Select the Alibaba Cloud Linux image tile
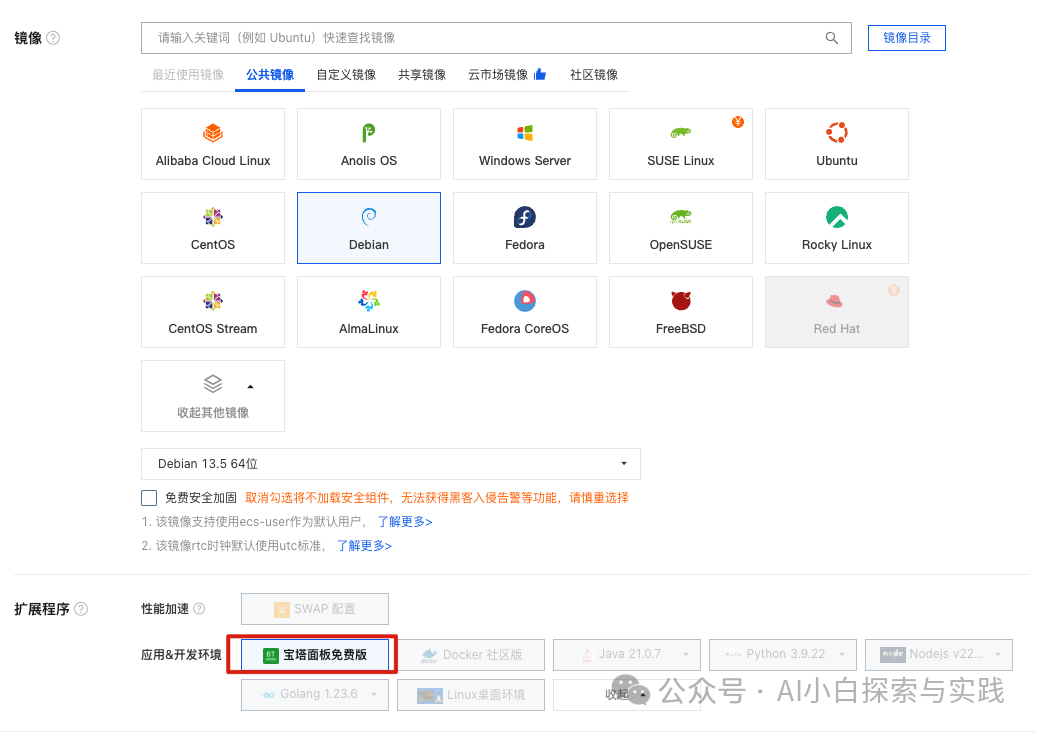Screen dimensions: 1037x732 tap(213, 144)
